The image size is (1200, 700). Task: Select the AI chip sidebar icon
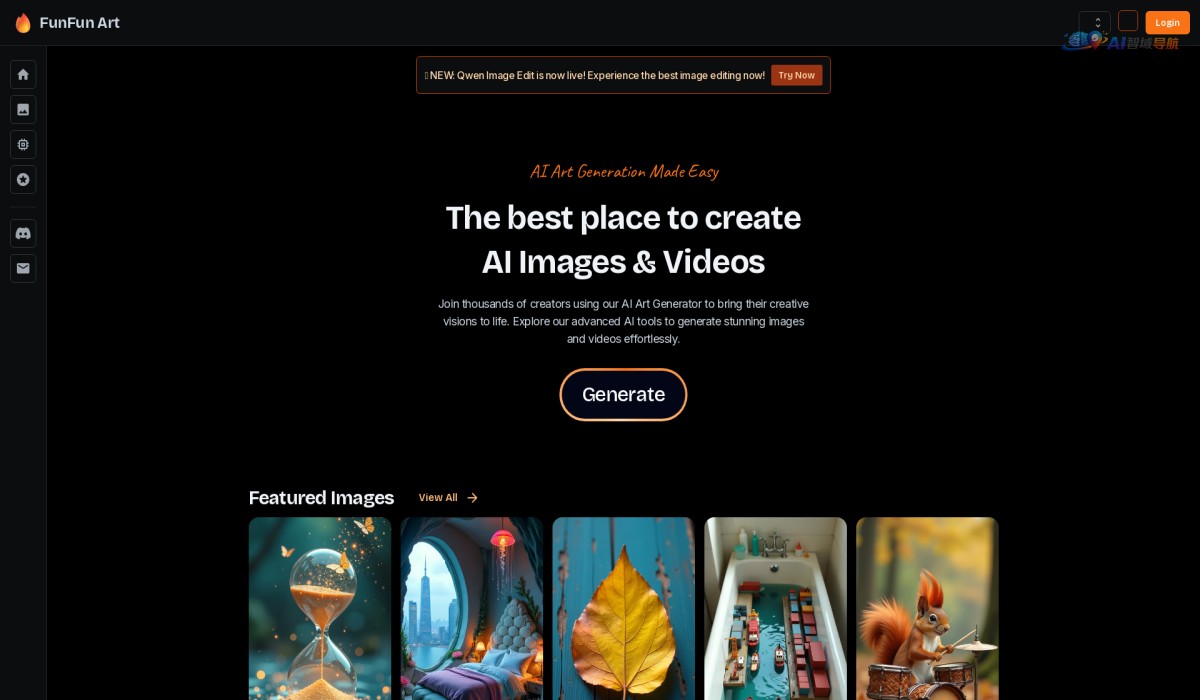(23, 144)
